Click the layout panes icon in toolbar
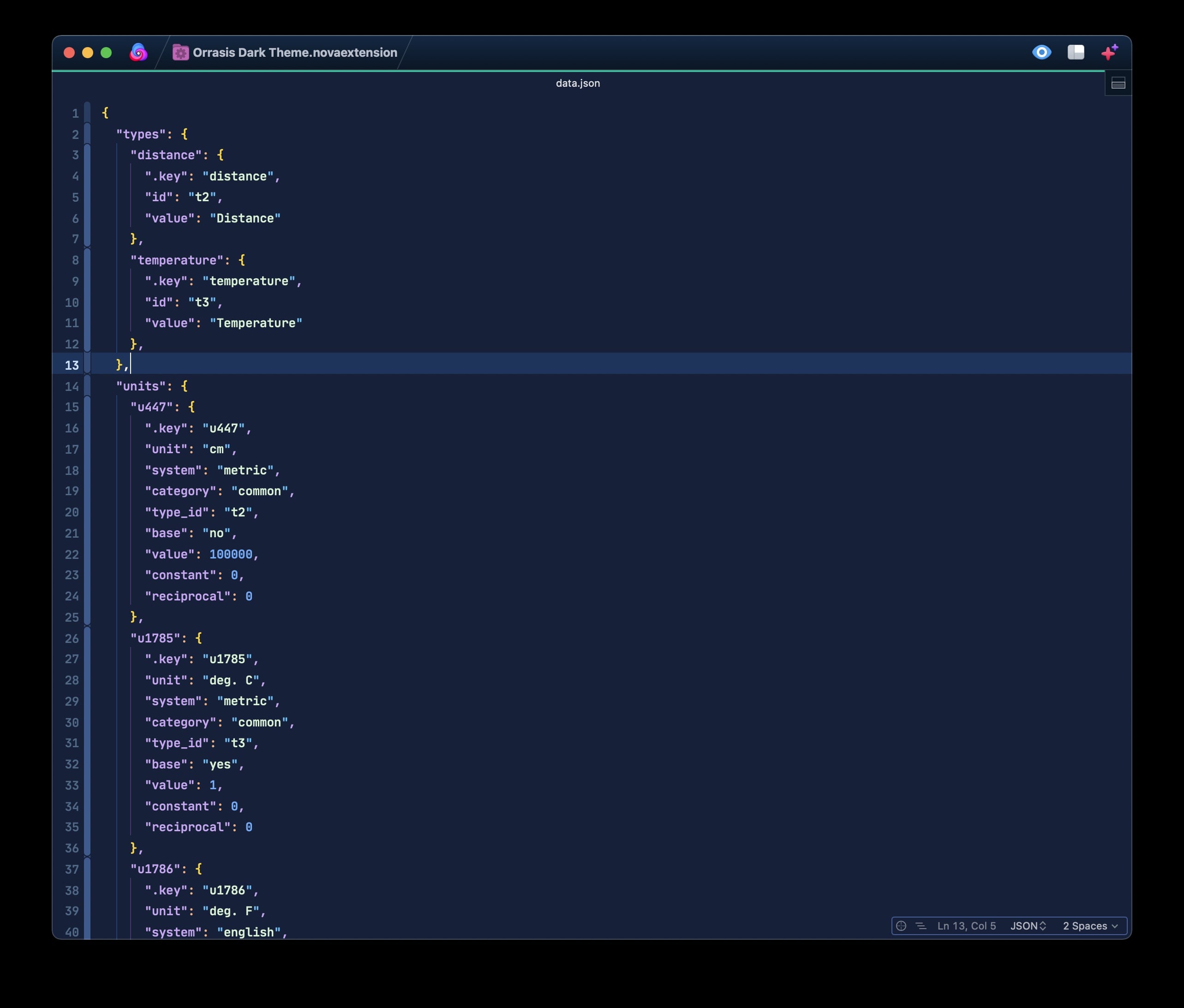Screen dimensions: 1184x1008 pos(1076,53)
